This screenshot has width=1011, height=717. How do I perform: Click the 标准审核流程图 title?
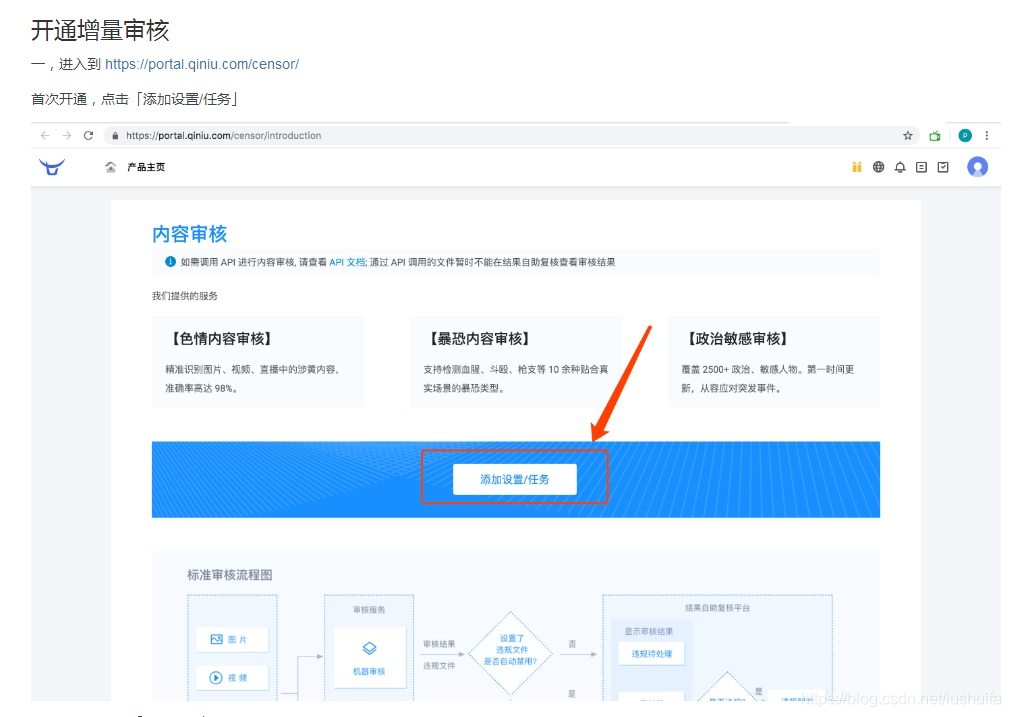pos(230,575)
